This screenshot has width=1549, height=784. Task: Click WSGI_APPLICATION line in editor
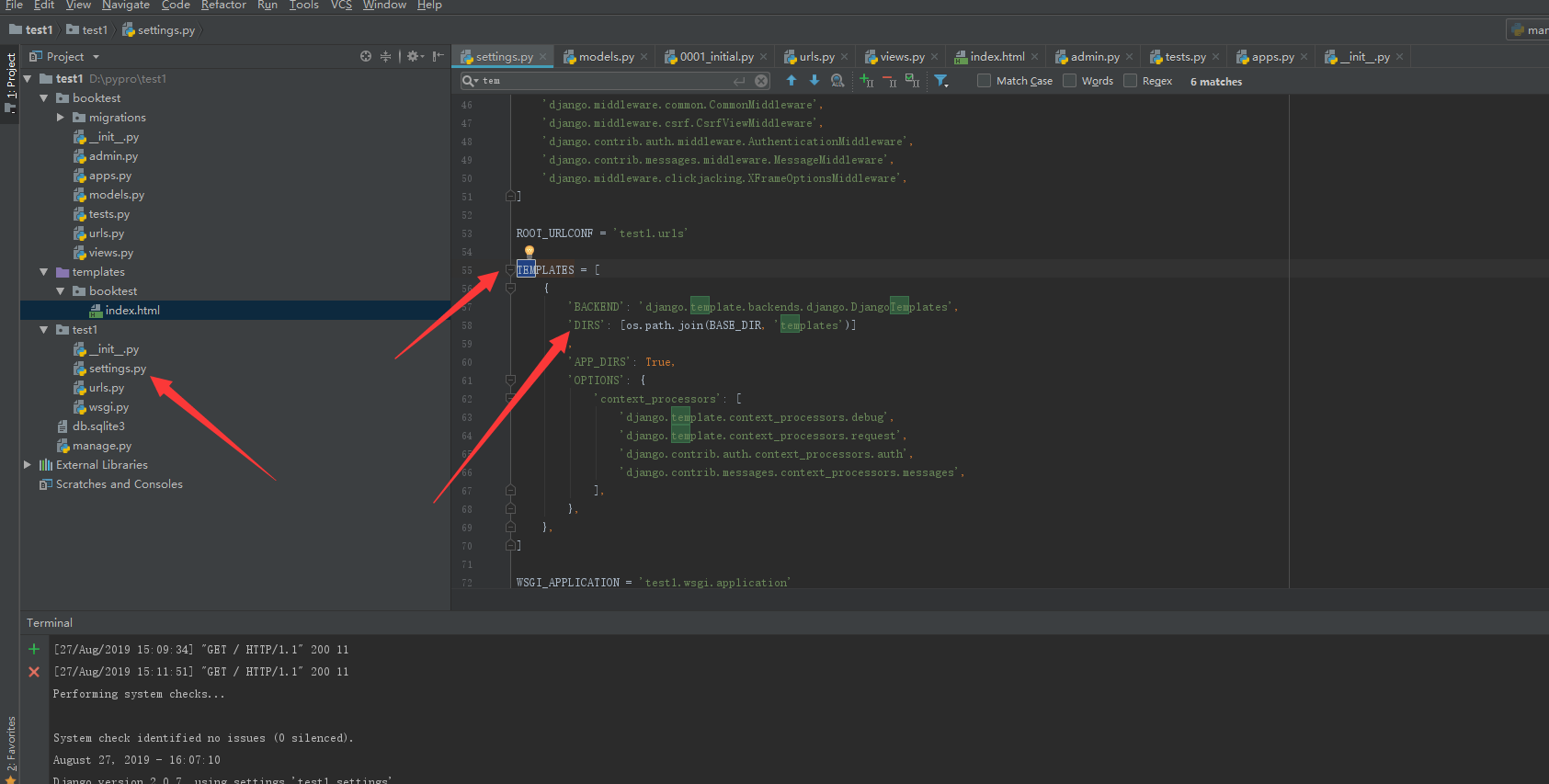pos(653,583)
